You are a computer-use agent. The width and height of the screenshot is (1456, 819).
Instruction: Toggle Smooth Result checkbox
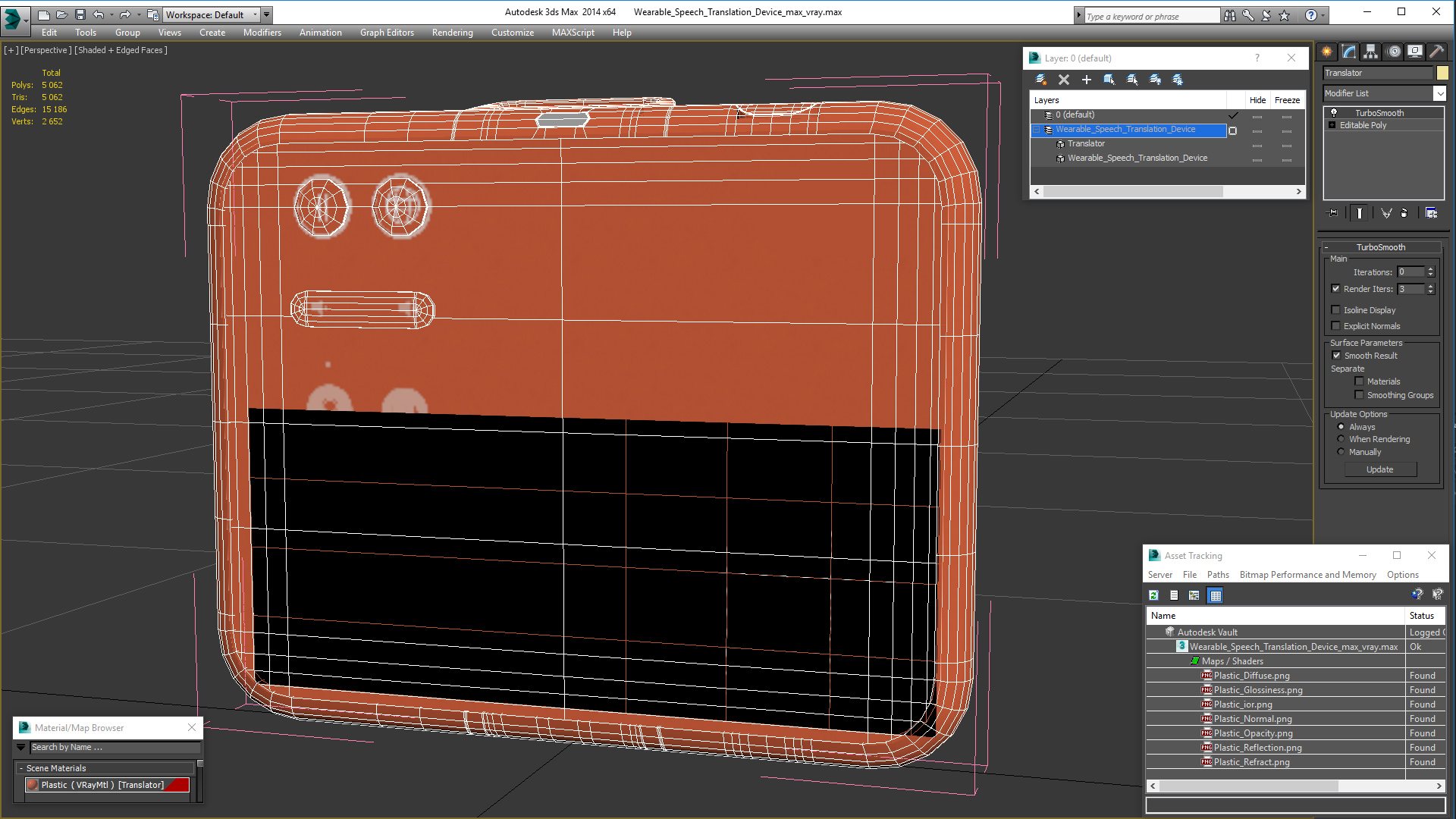tap(1336, 356)
